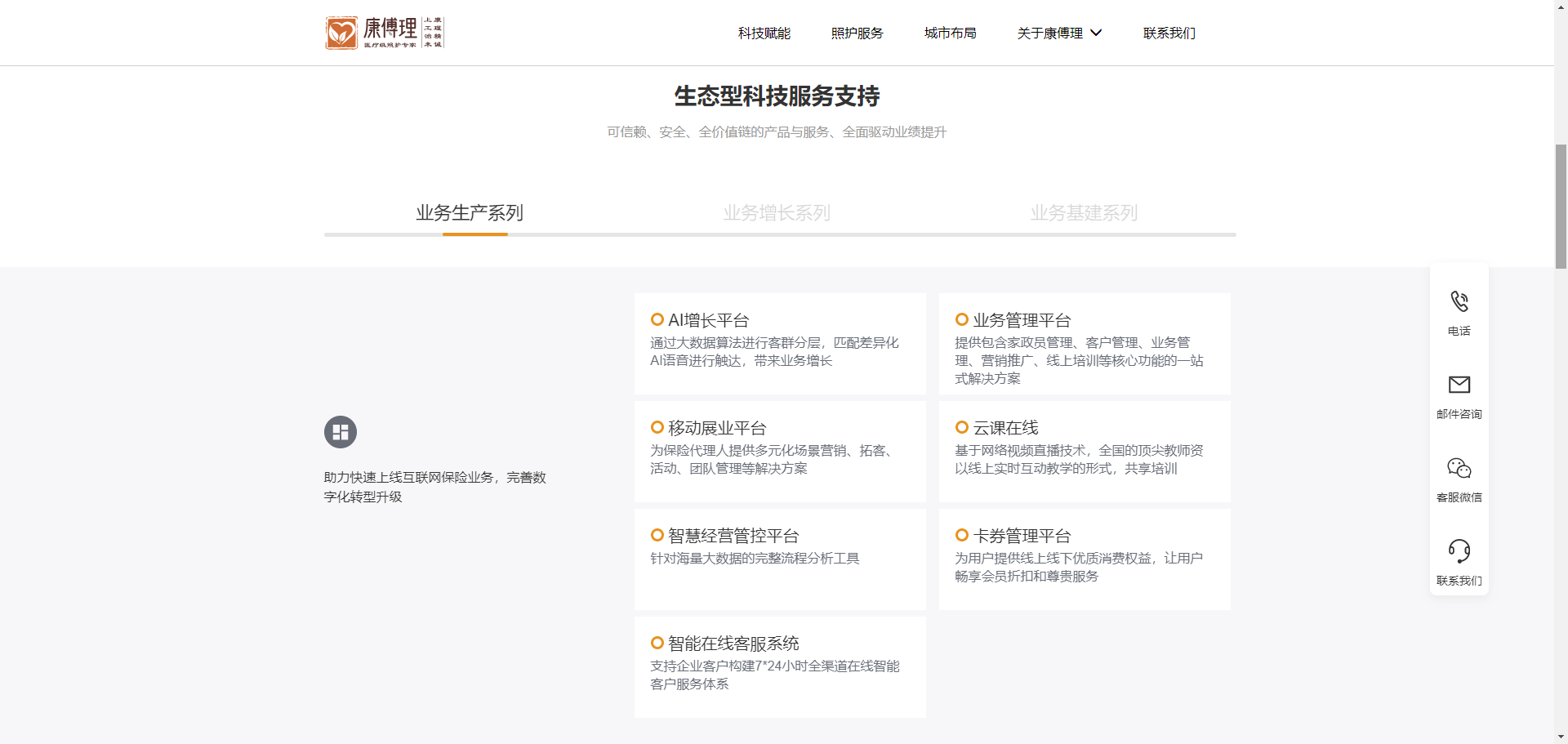Image resolution: width=1568 pixels, height=744 pixels.
Task: Click the scrollbar up arrow
Action: (1561, 6)
